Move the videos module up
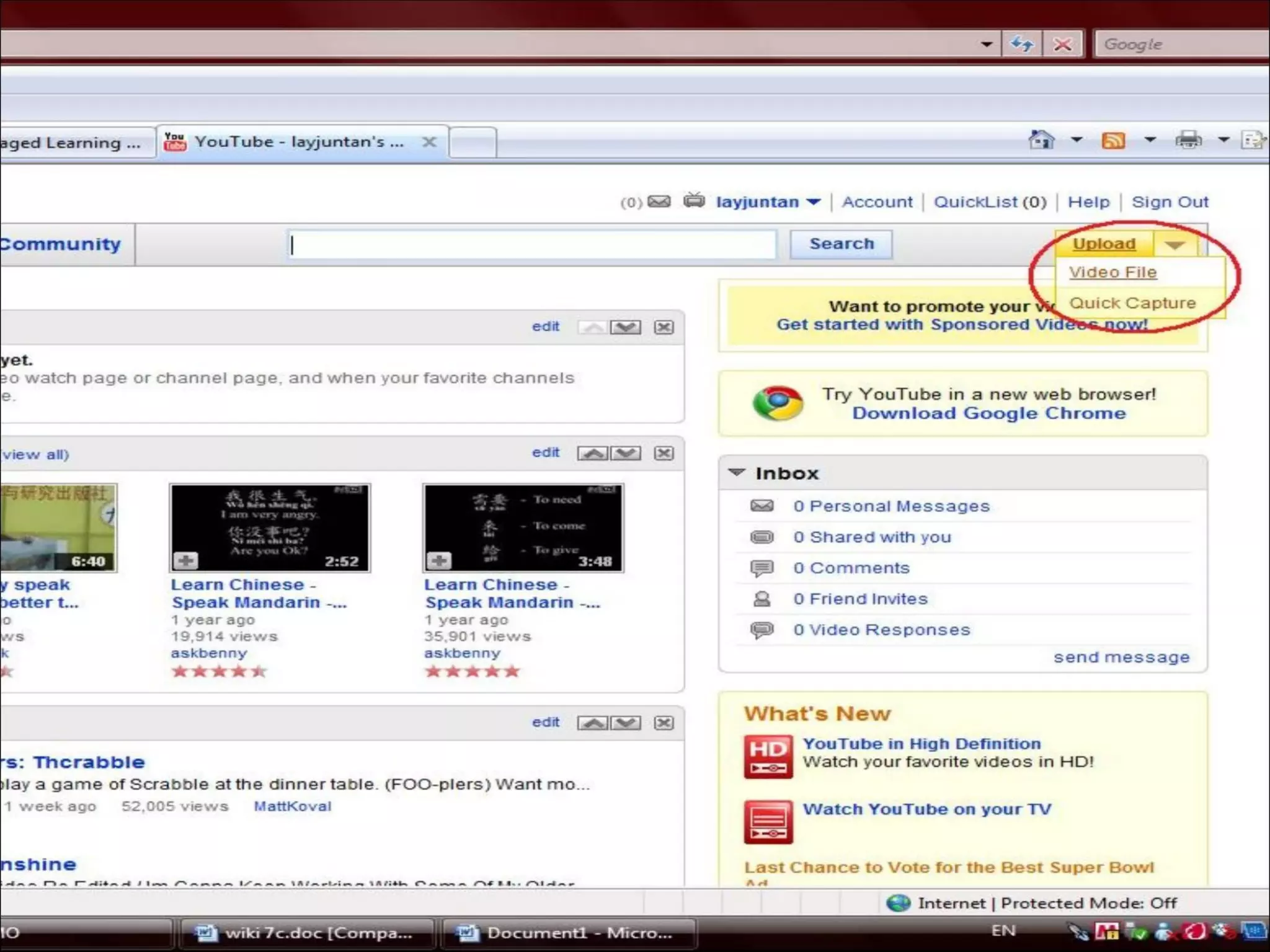This screenshot has width=1270, height=952. (x=593, y=454)
